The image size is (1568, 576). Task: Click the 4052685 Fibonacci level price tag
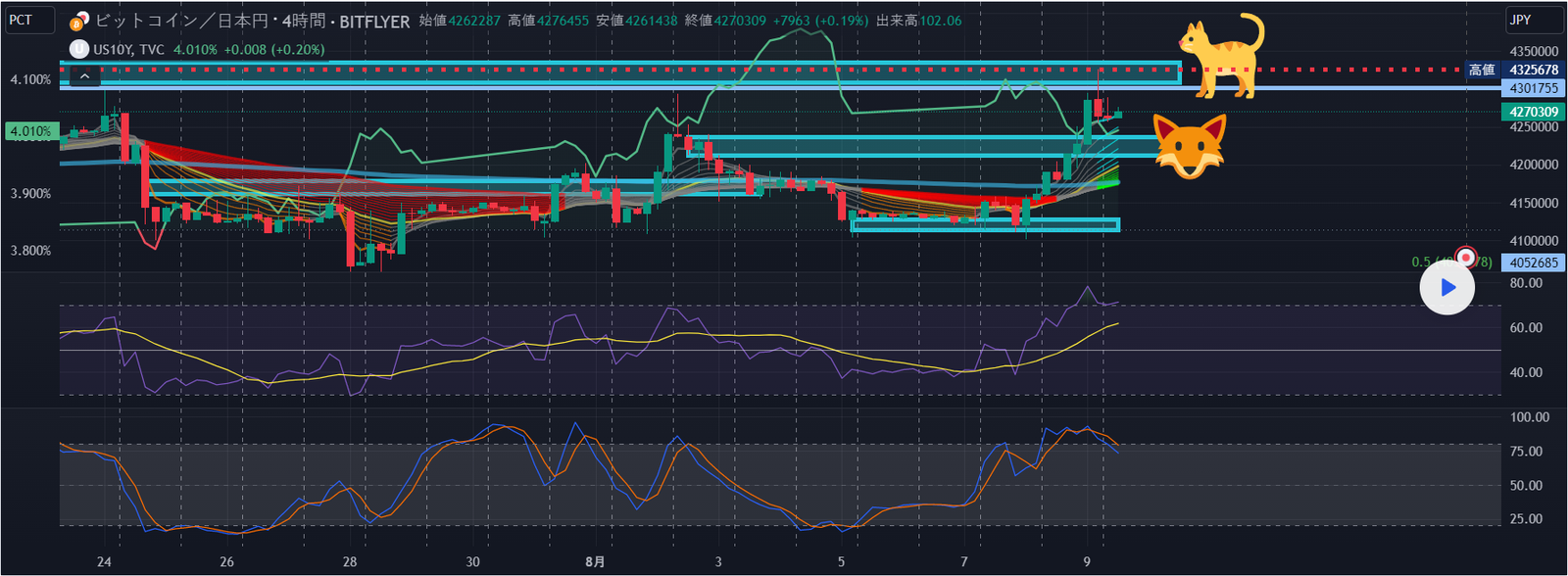[1533, 263]
